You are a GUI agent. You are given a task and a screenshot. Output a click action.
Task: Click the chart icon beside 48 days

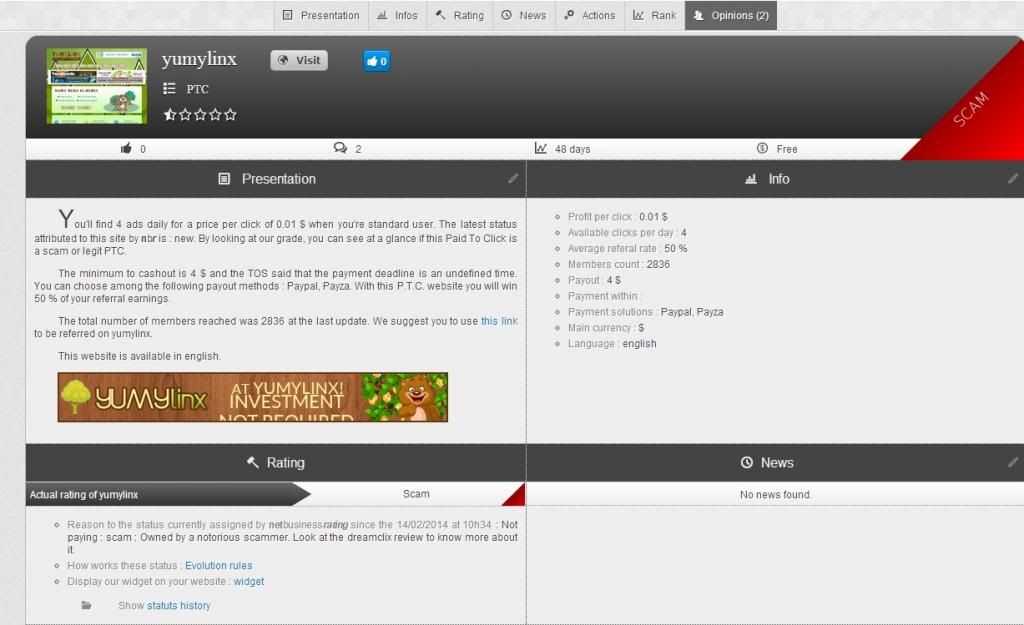[x=541, y=148]
